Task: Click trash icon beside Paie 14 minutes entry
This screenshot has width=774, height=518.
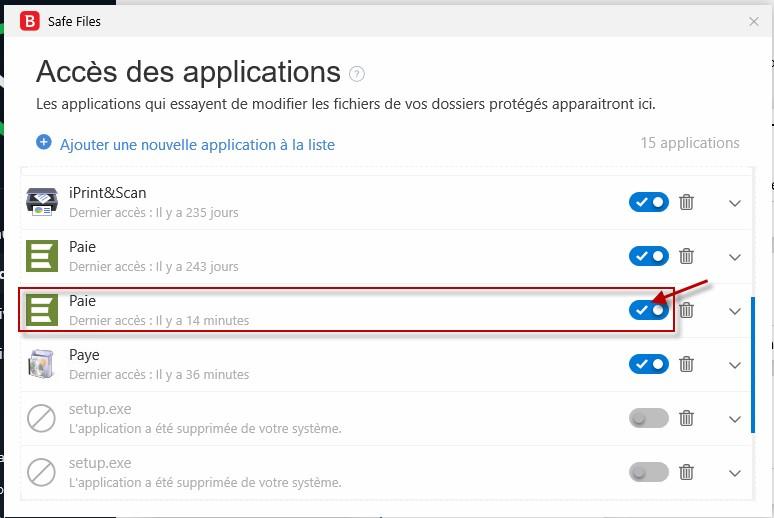Action: (x=686, y=310)
